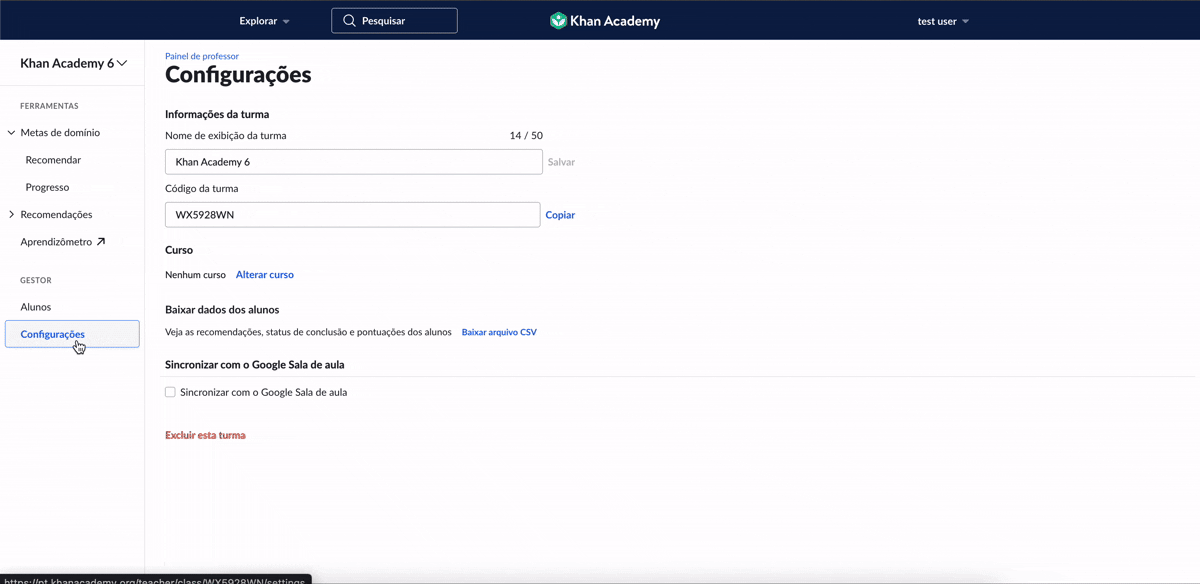Select Configurações in the sidebar
The image size is (1200, 584).
pos(72,334)
